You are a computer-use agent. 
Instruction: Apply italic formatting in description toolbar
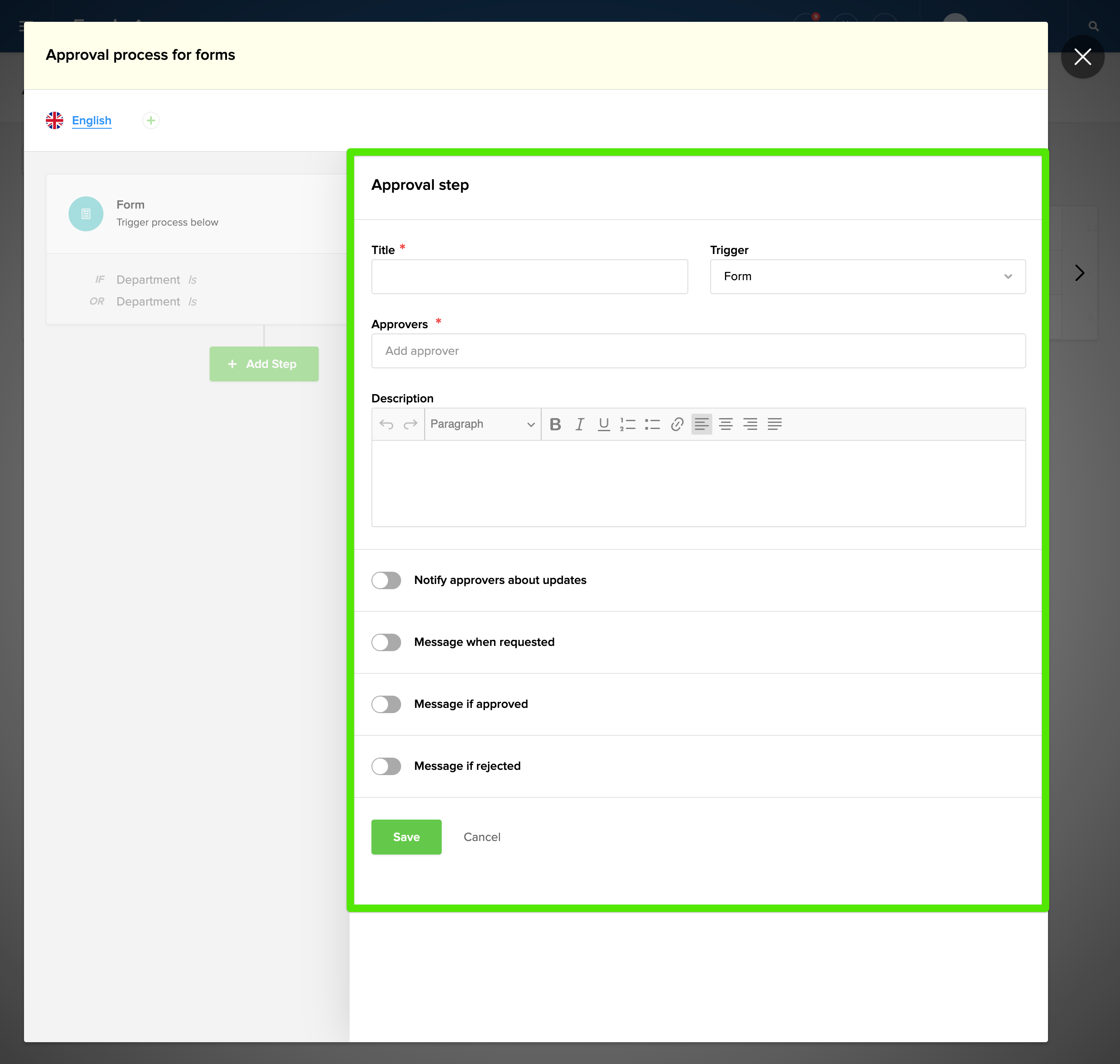(x=580, y=424)
